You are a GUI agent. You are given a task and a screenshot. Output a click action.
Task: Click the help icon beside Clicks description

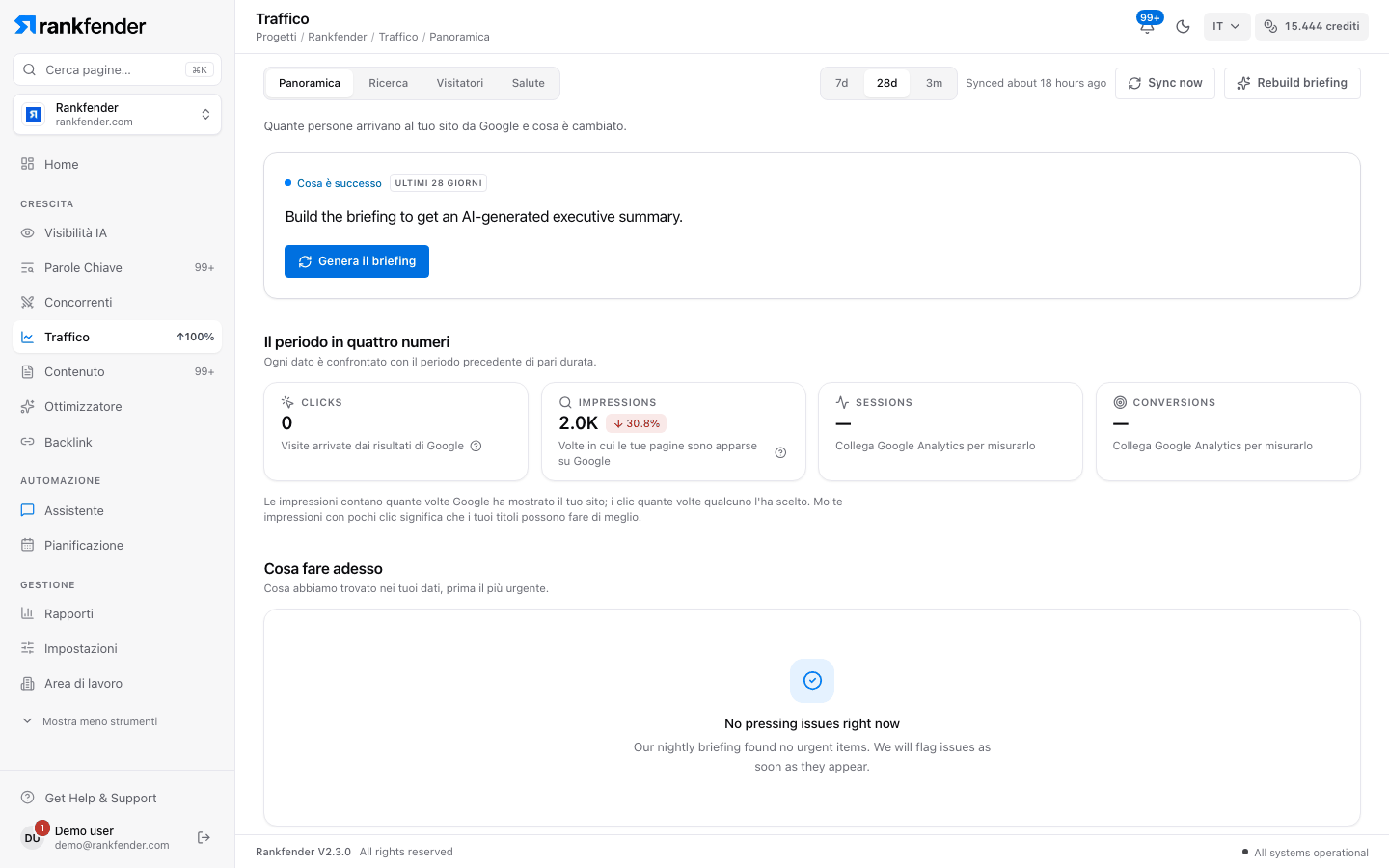[x=476, y=446]
